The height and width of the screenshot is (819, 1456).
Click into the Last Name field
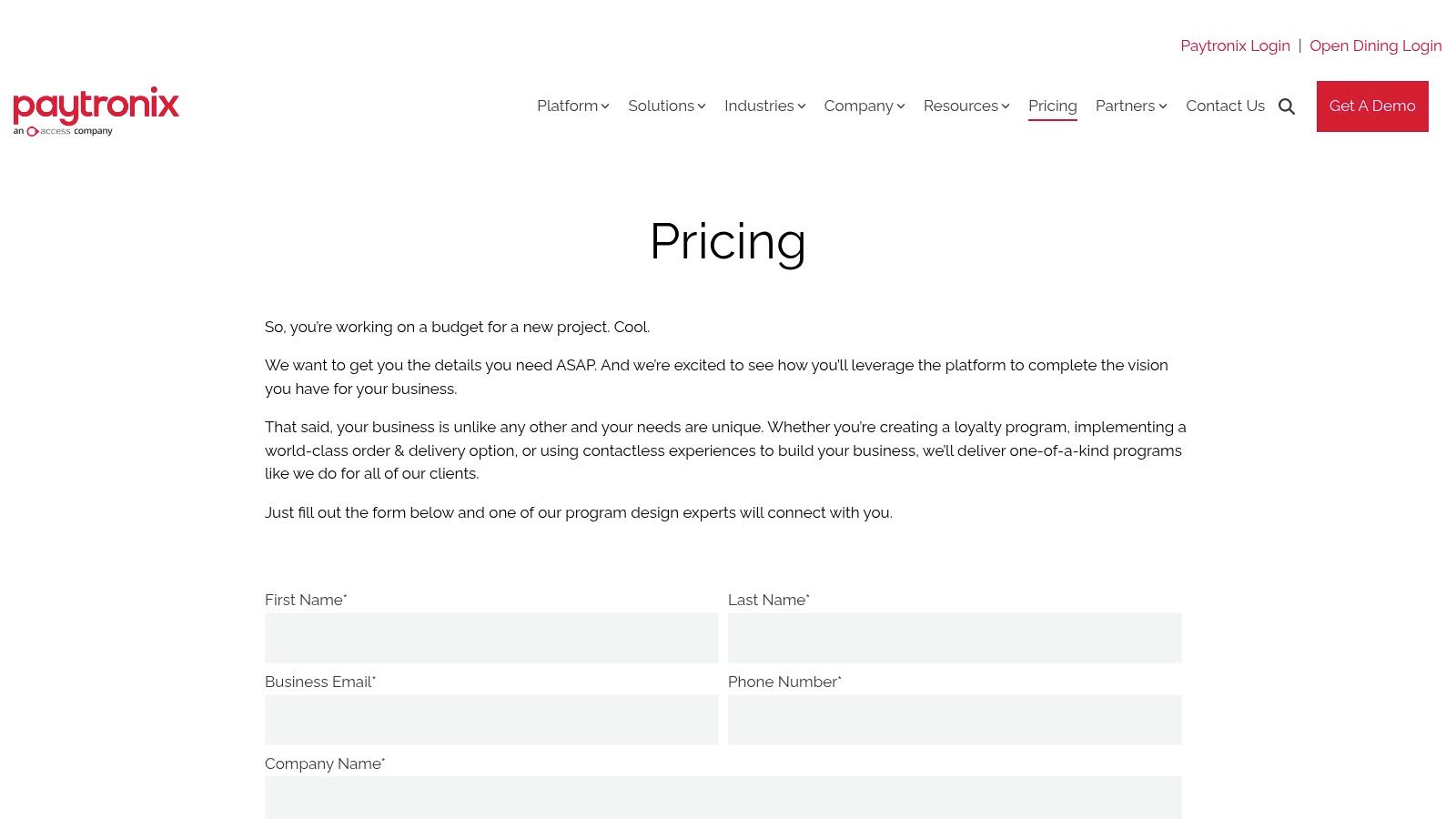click(955, 638)
